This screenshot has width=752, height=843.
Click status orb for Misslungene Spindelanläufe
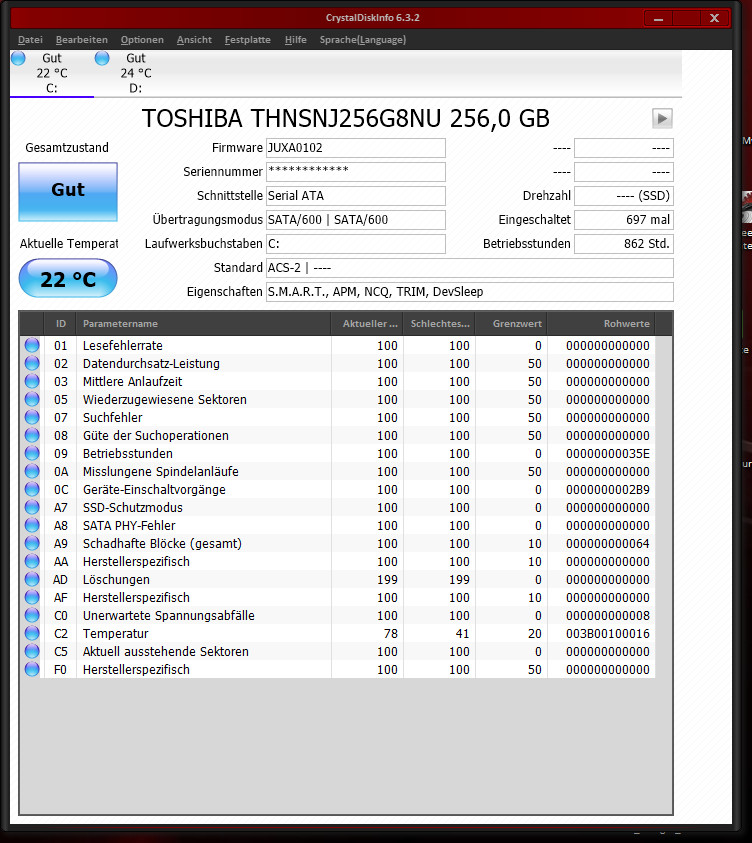(32, 471)
